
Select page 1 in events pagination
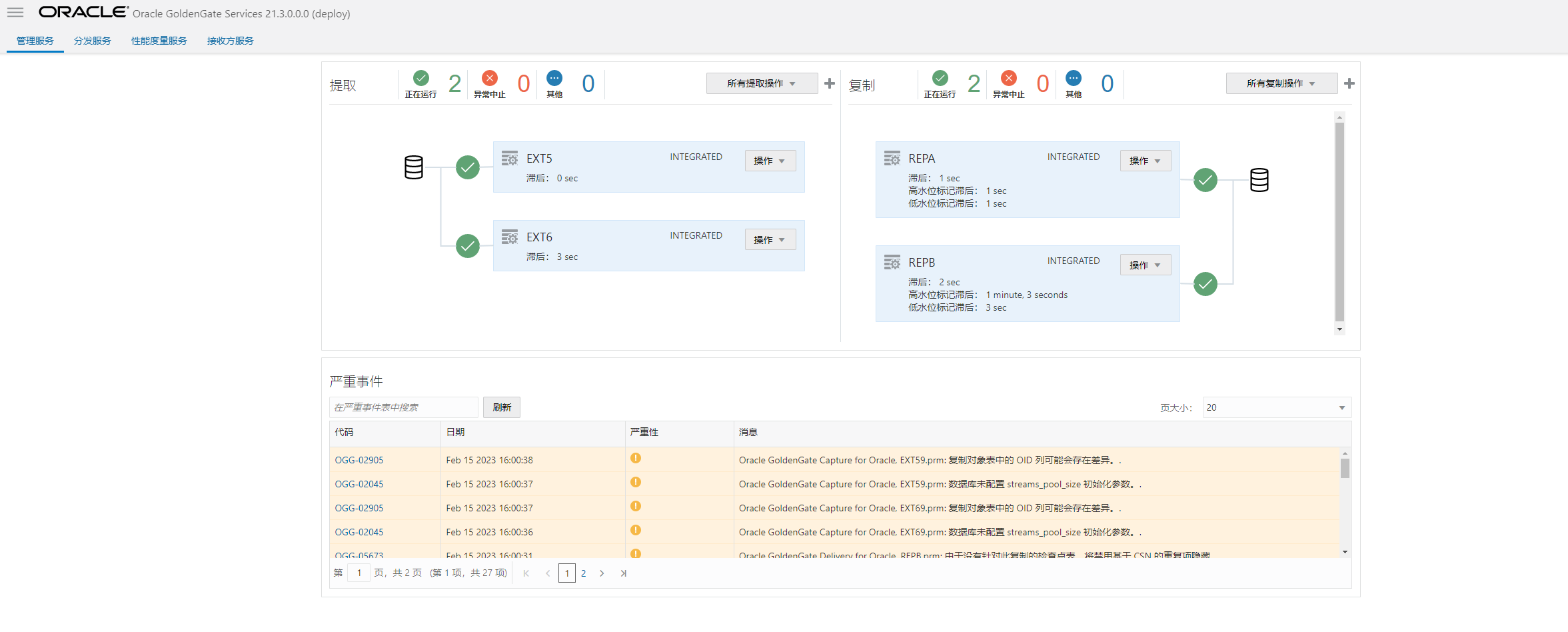(567, 573)
